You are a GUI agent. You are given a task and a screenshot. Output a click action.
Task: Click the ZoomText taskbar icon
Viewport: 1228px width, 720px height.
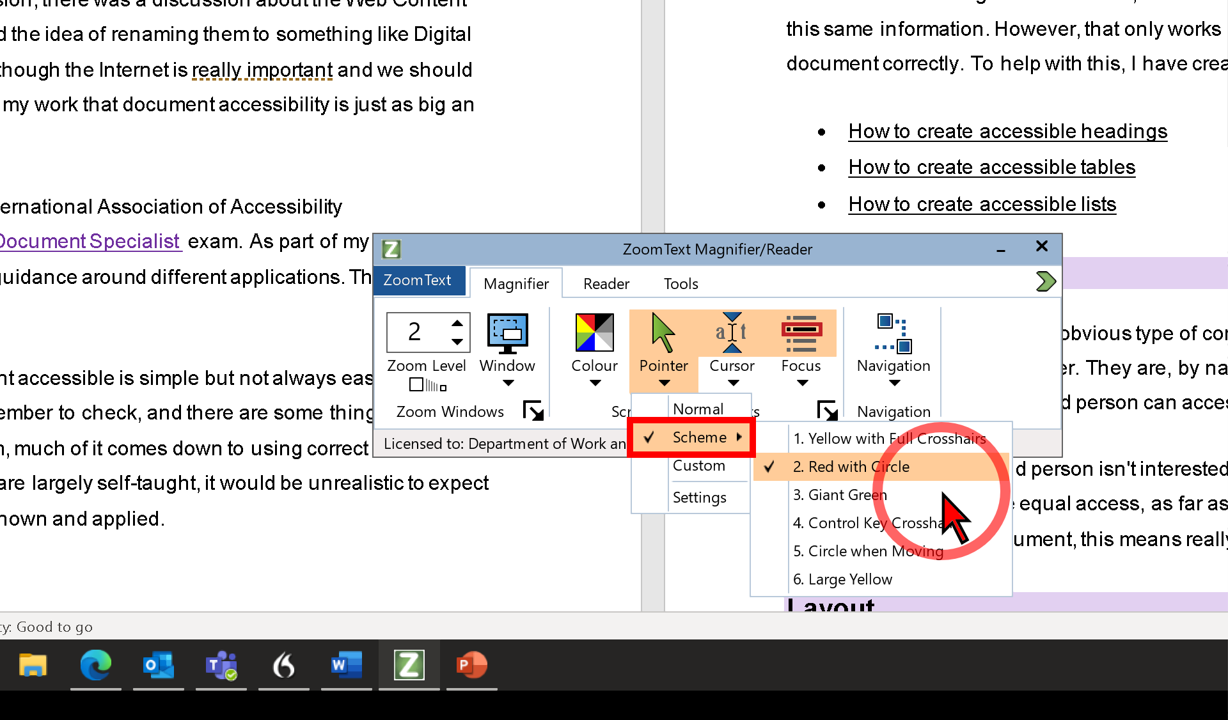point(409,665)
